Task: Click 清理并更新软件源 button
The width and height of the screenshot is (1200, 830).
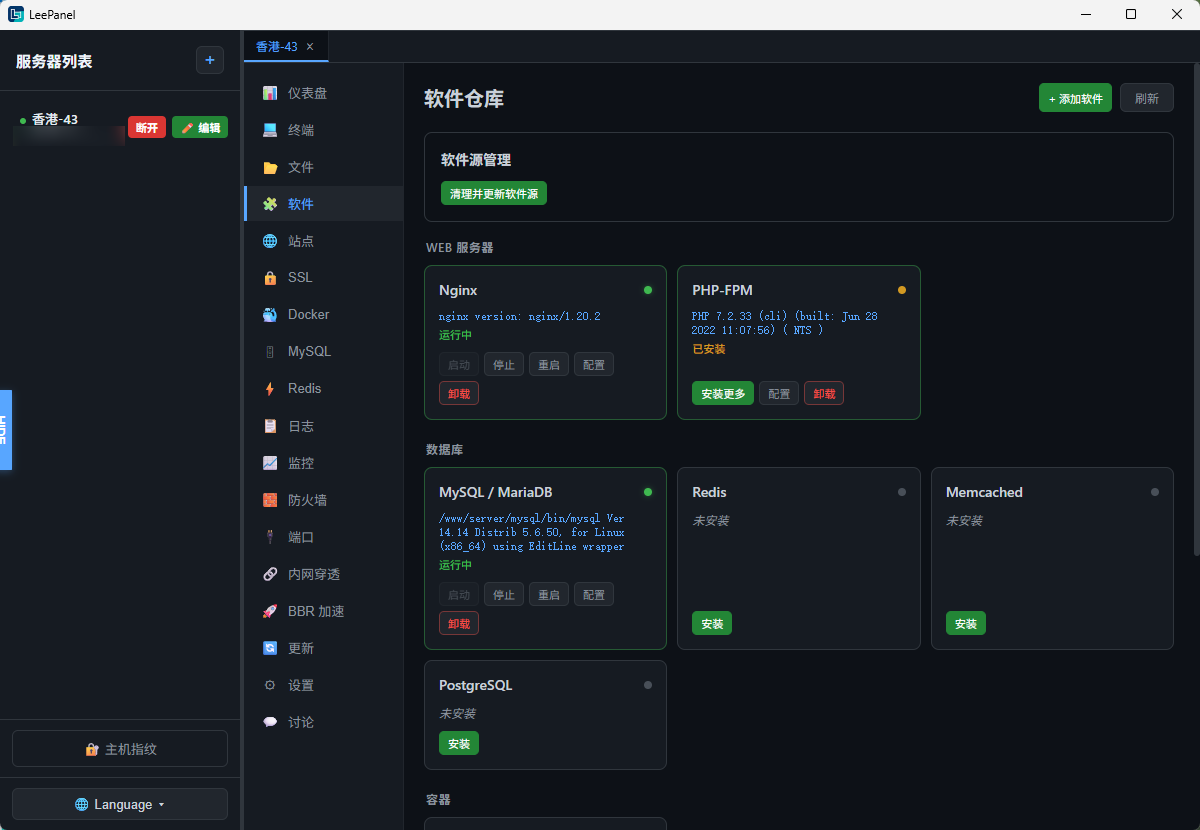Action: pyautogui.click(x=494, y=193)
